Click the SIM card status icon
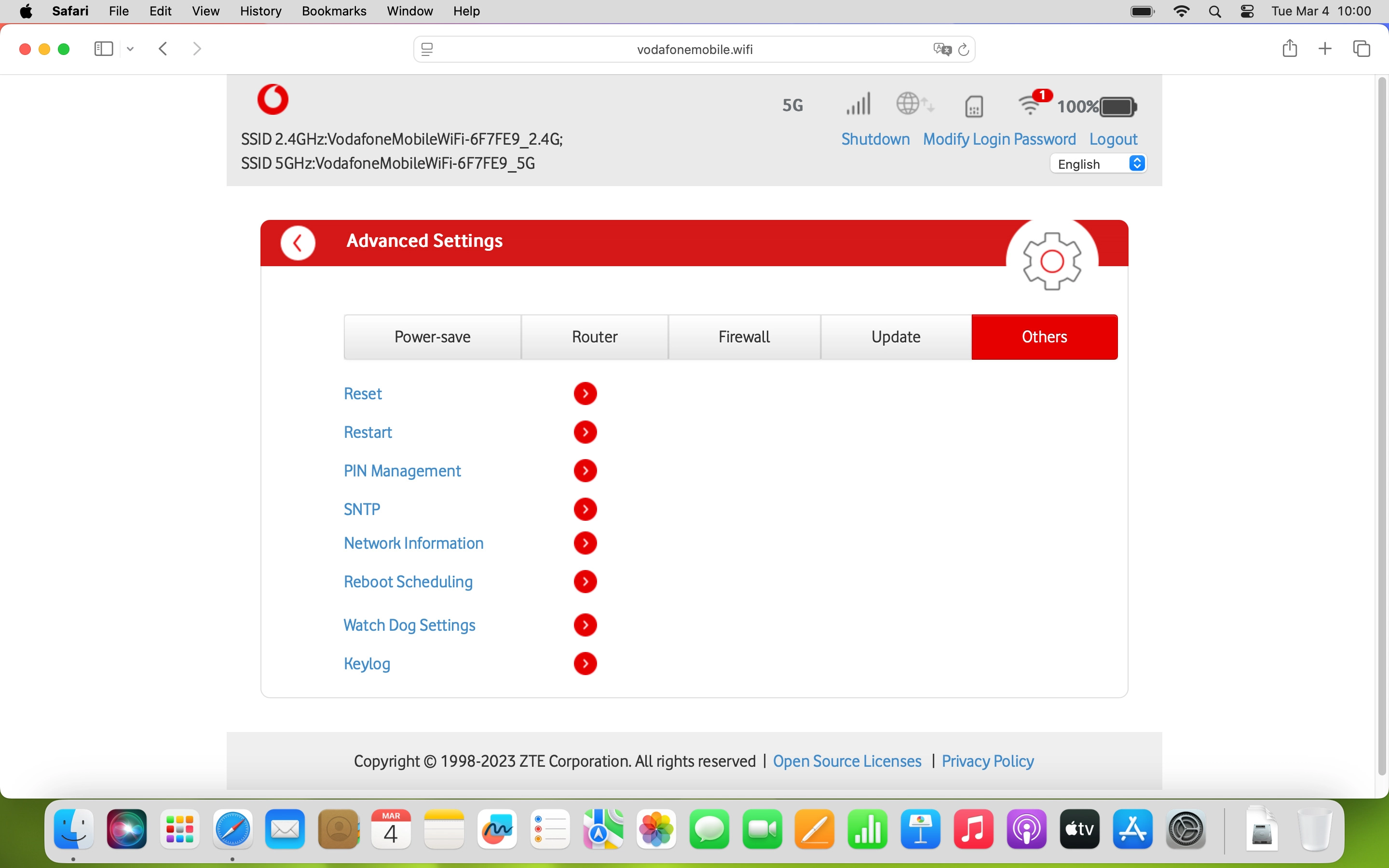 [x=974, y=107]
